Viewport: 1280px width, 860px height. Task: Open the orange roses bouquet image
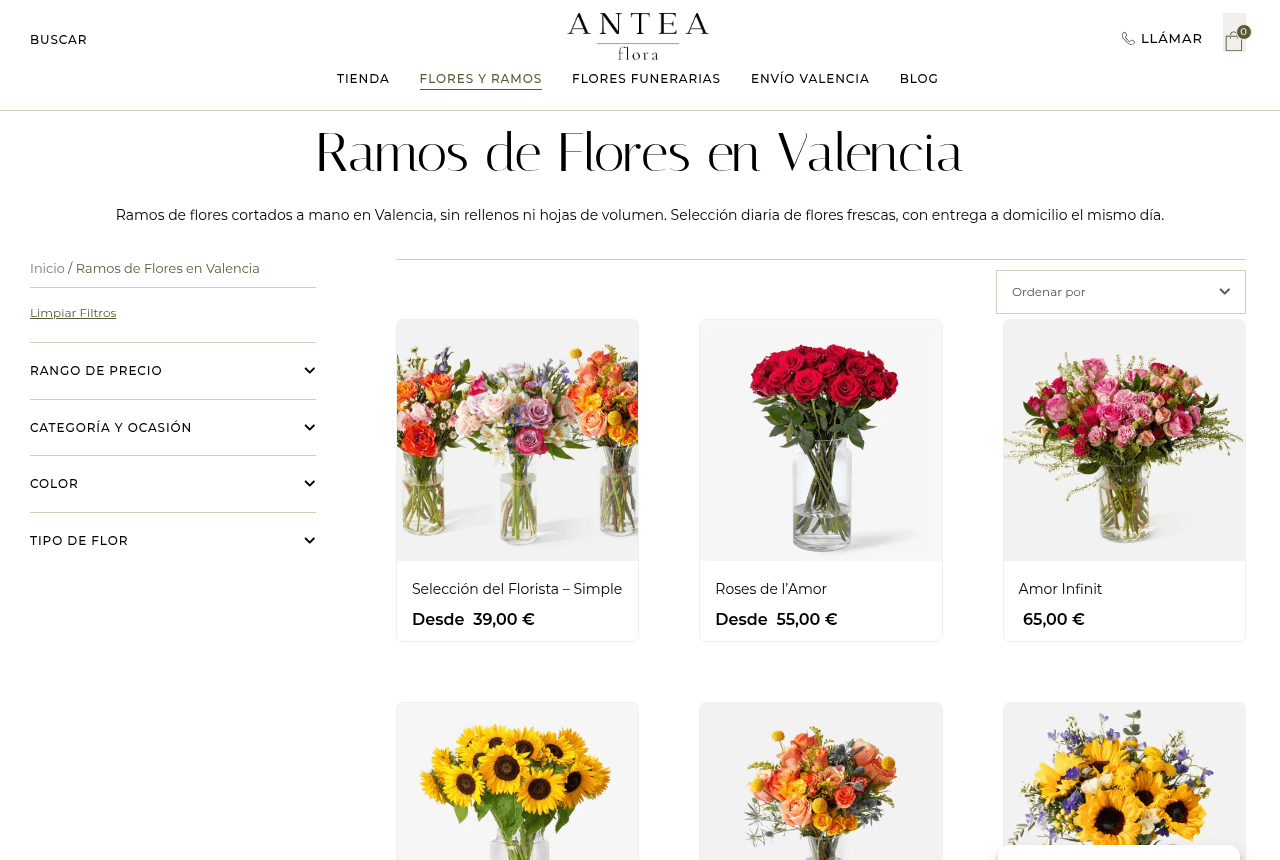[821, 781]
